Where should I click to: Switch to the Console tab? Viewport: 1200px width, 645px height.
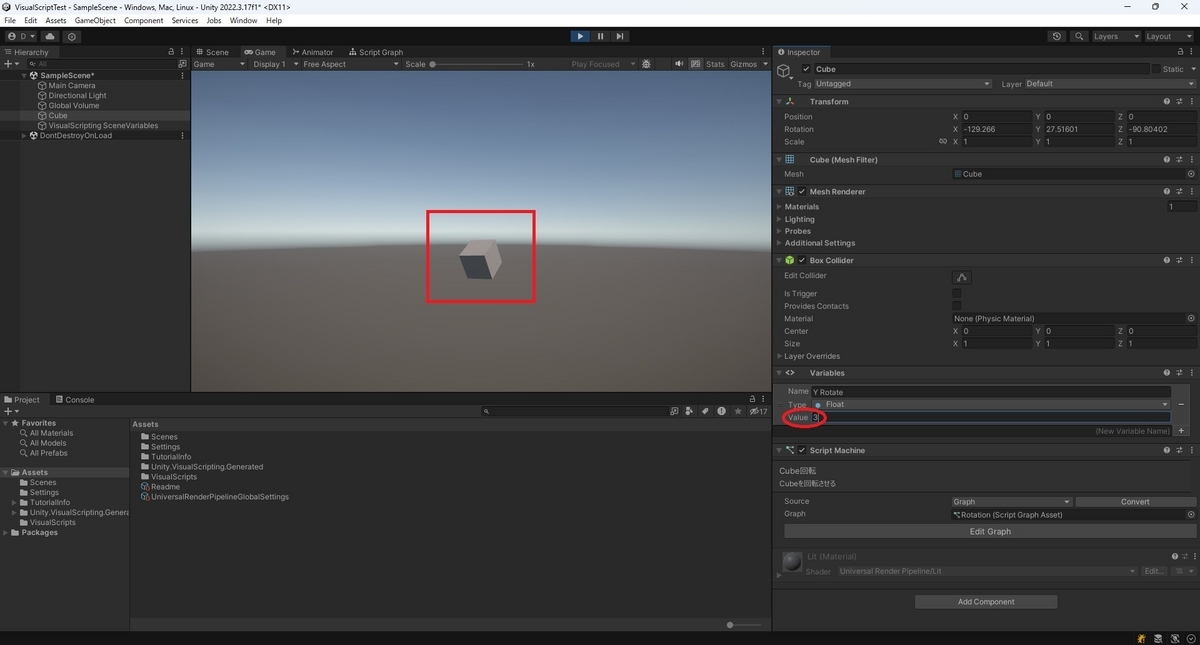pos(75,399)
